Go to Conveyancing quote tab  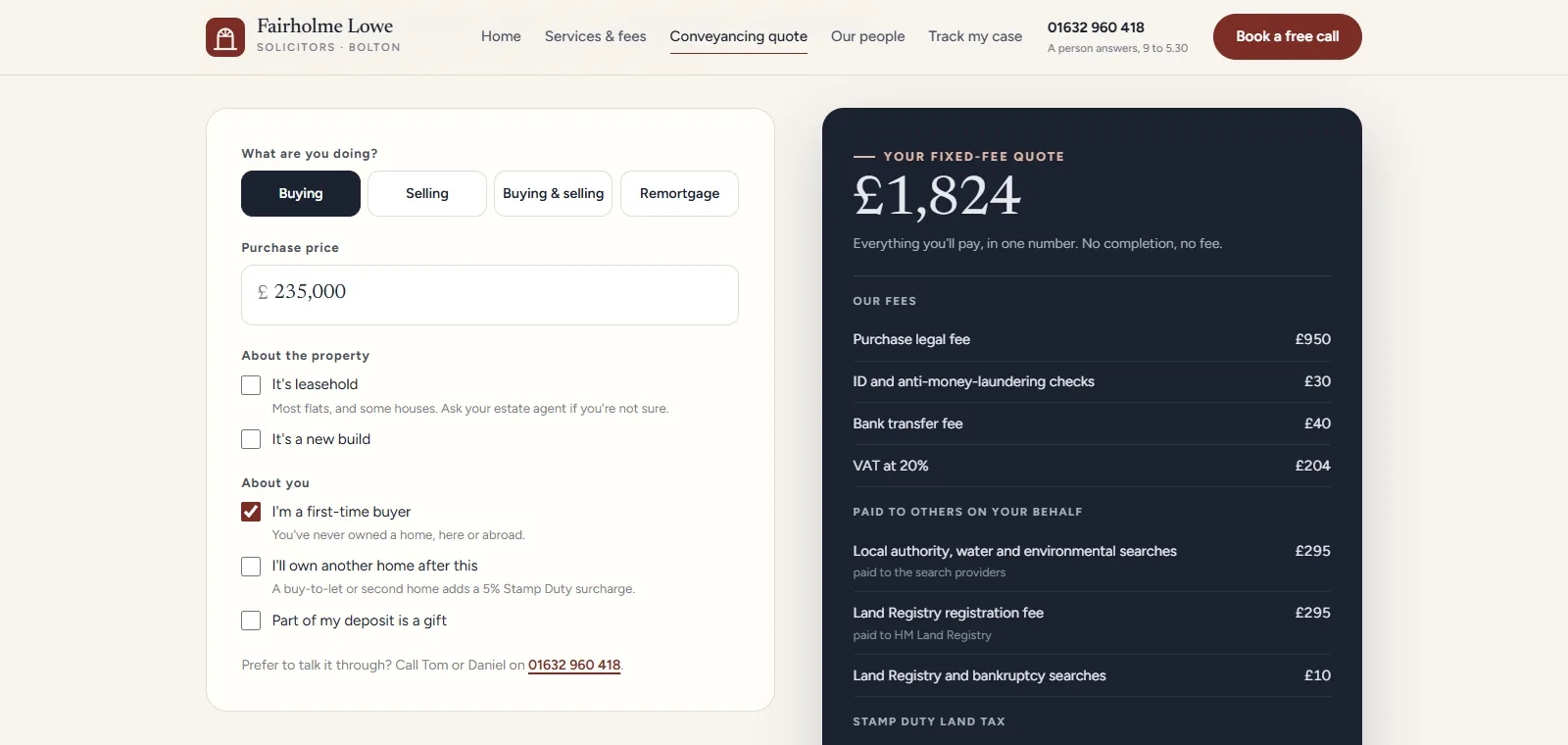[739, 36]
